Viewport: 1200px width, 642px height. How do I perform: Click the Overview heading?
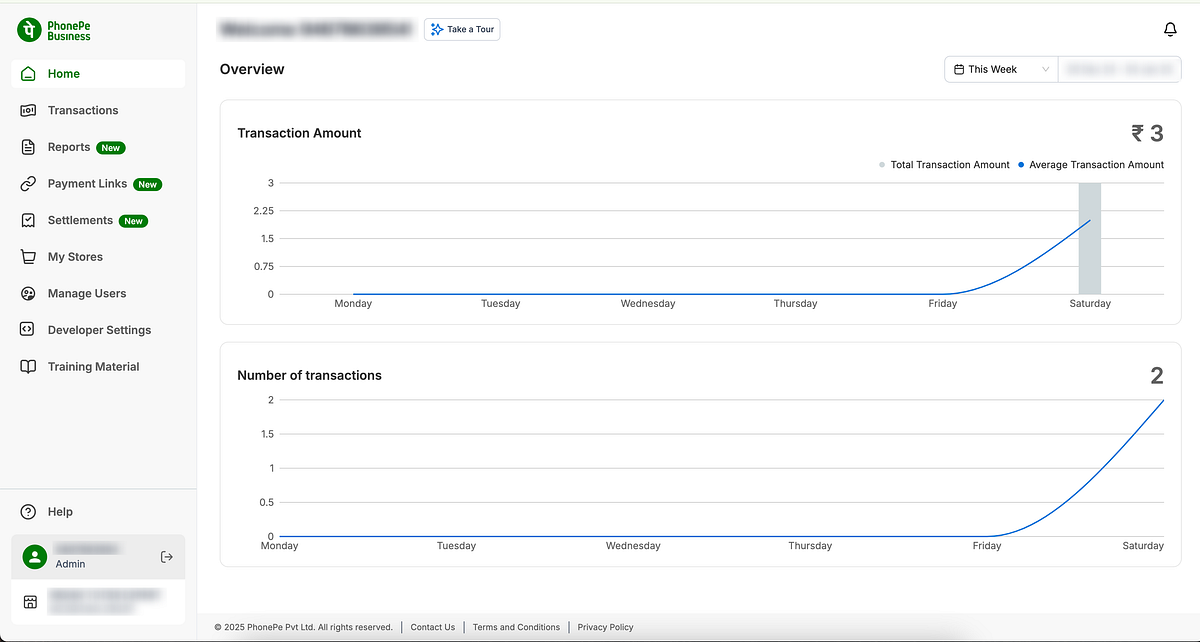click(252, 69)
